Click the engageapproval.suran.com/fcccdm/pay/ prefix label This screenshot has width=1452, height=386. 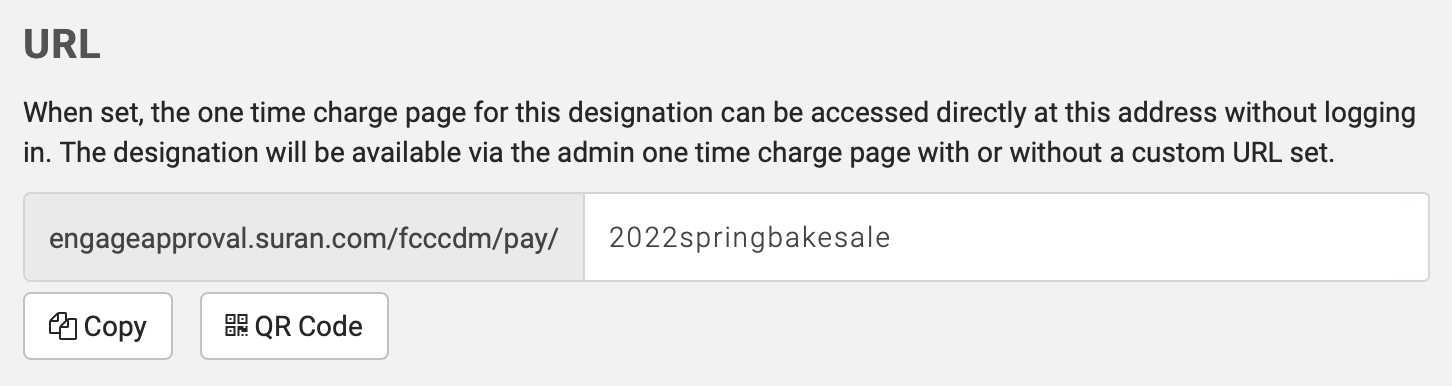click(x=303, y=239)
